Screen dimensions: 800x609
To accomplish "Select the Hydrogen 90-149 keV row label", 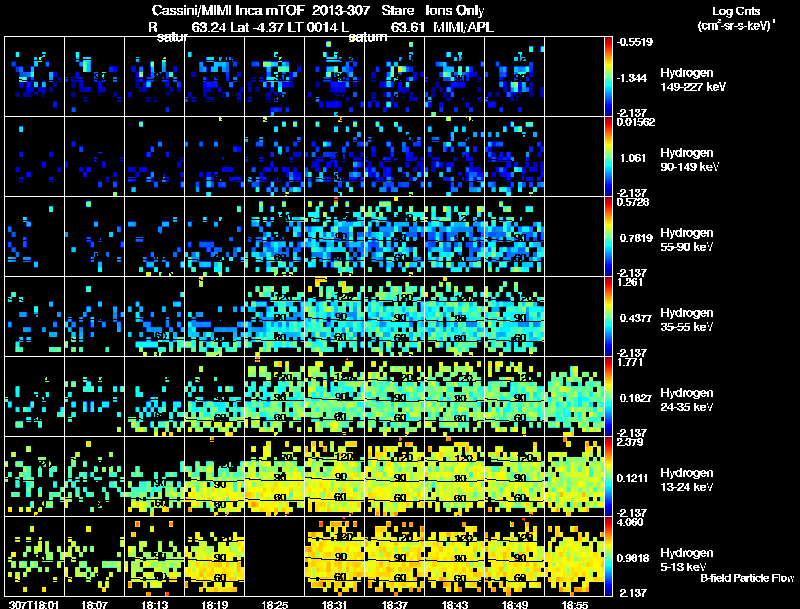I will tap(689, 160).
